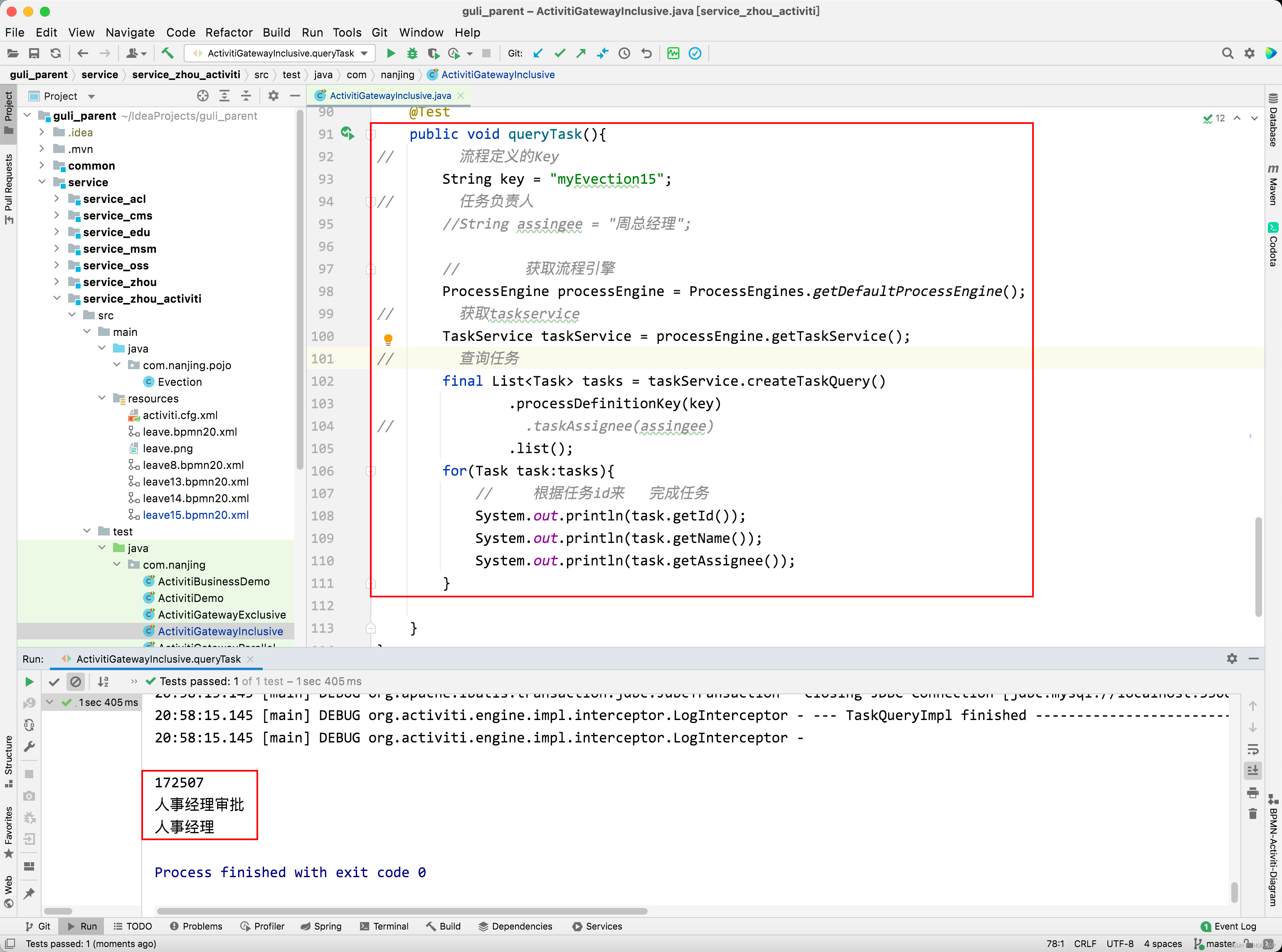Click the Git show history clock icon
1282x952 pixels.
tap(624, 54)
